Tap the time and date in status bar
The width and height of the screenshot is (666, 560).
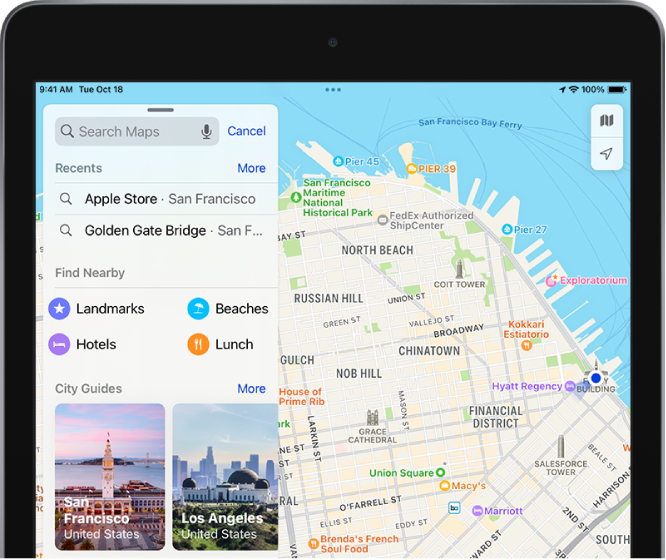81,90
